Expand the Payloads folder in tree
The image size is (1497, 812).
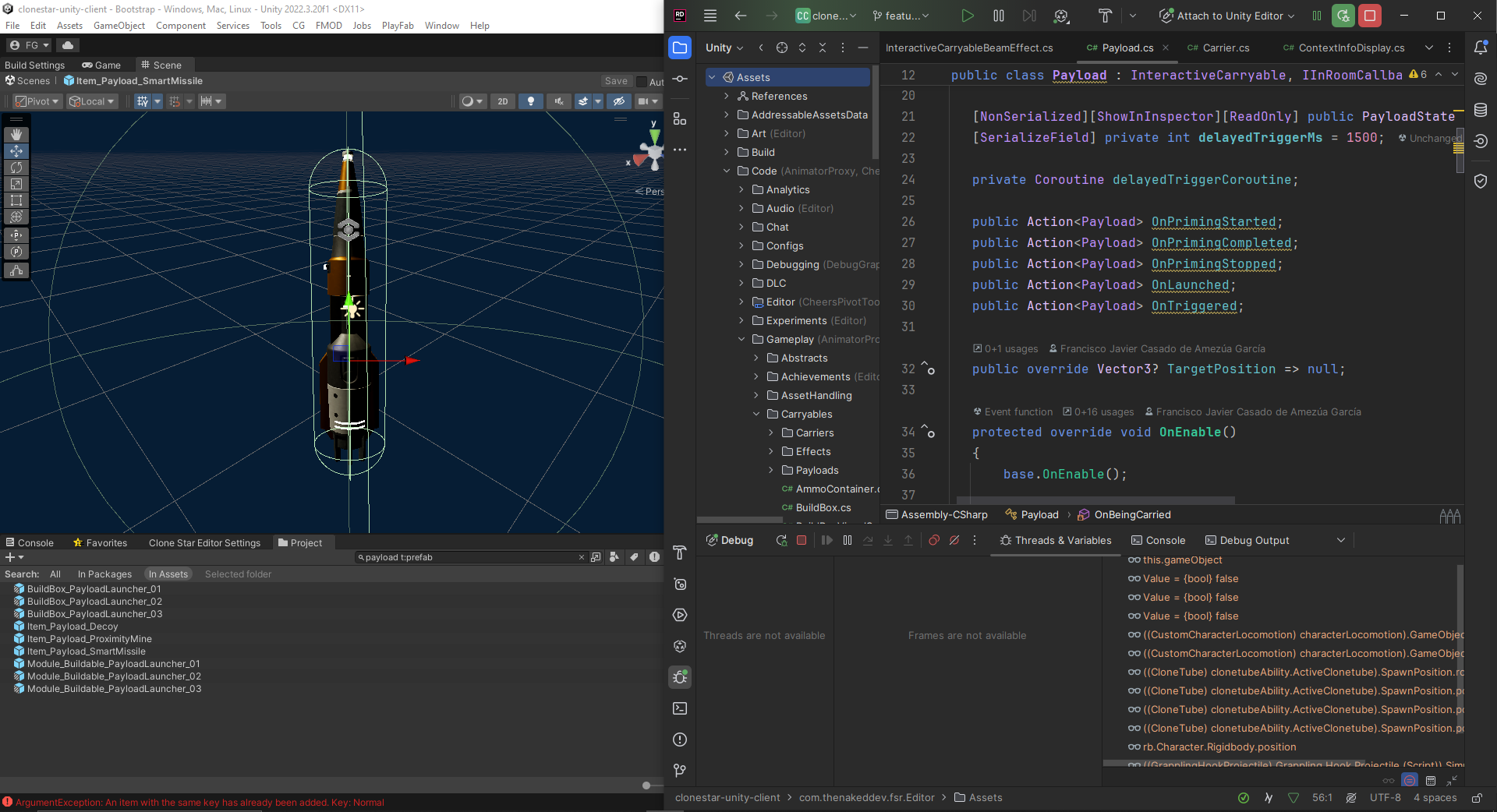pos(771,470)
